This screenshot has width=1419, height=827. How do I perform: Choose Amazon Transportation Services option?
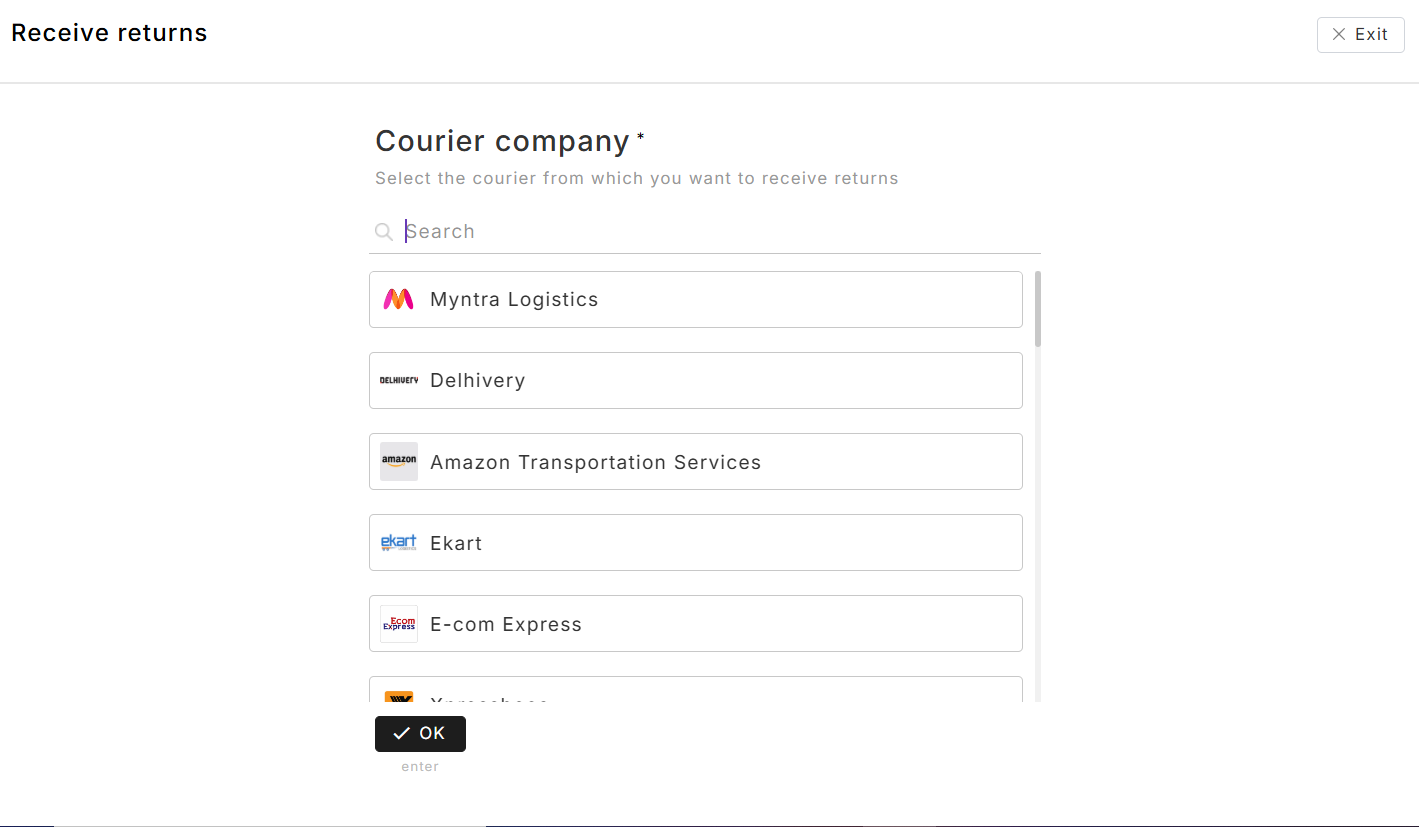[696, 462]
